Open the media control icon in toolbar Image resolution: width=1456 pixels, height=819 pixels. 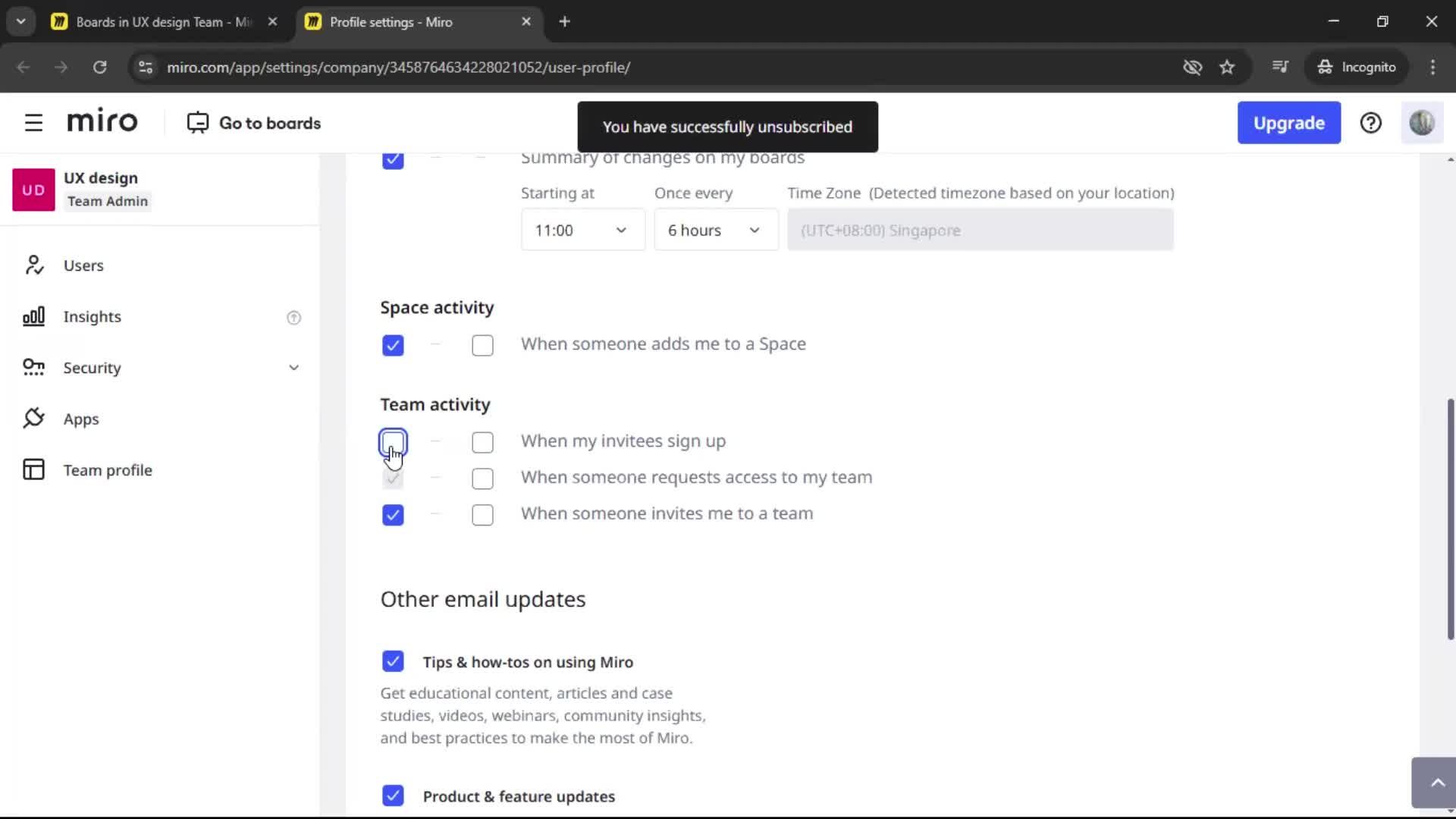pyautogui.click(x=1280, y=67)
